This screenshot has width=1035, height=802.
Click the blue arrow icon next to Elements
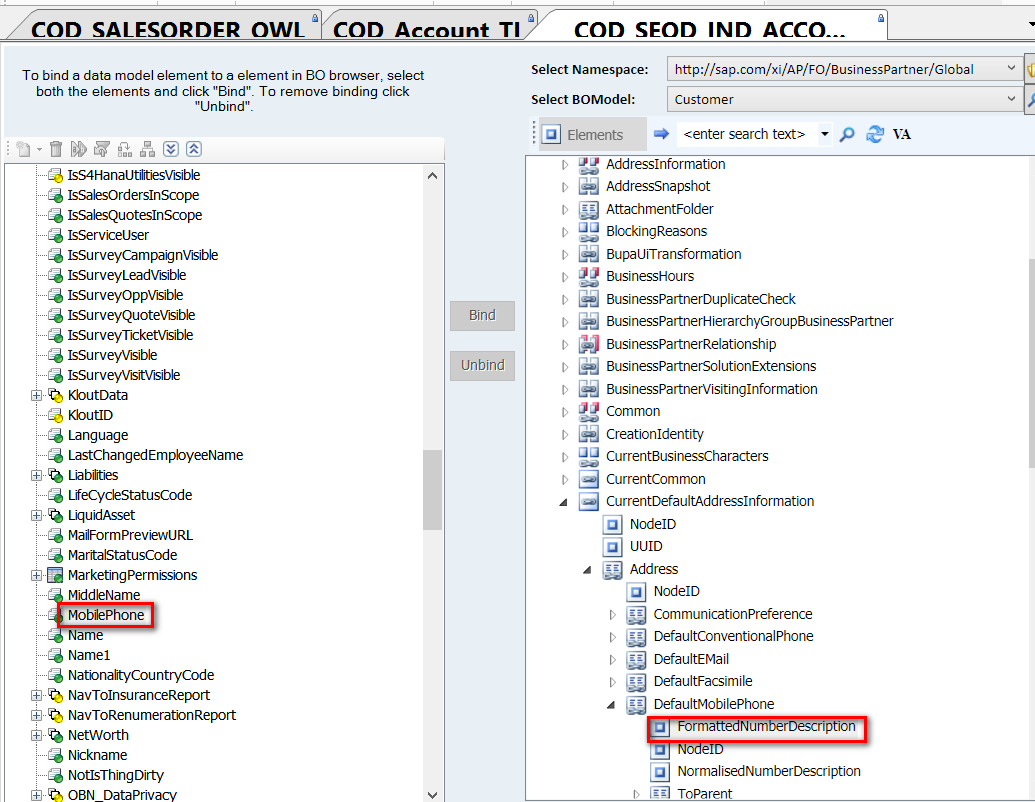[661, 134]
